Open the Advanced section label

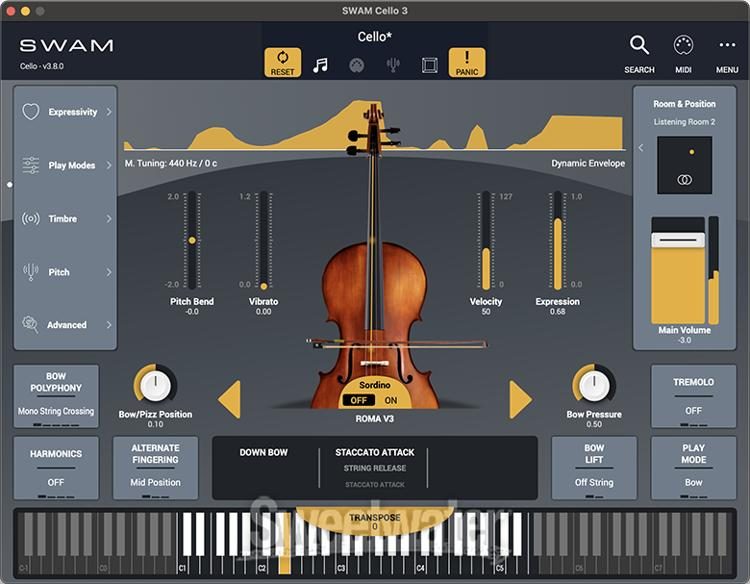tap(66, 325)
